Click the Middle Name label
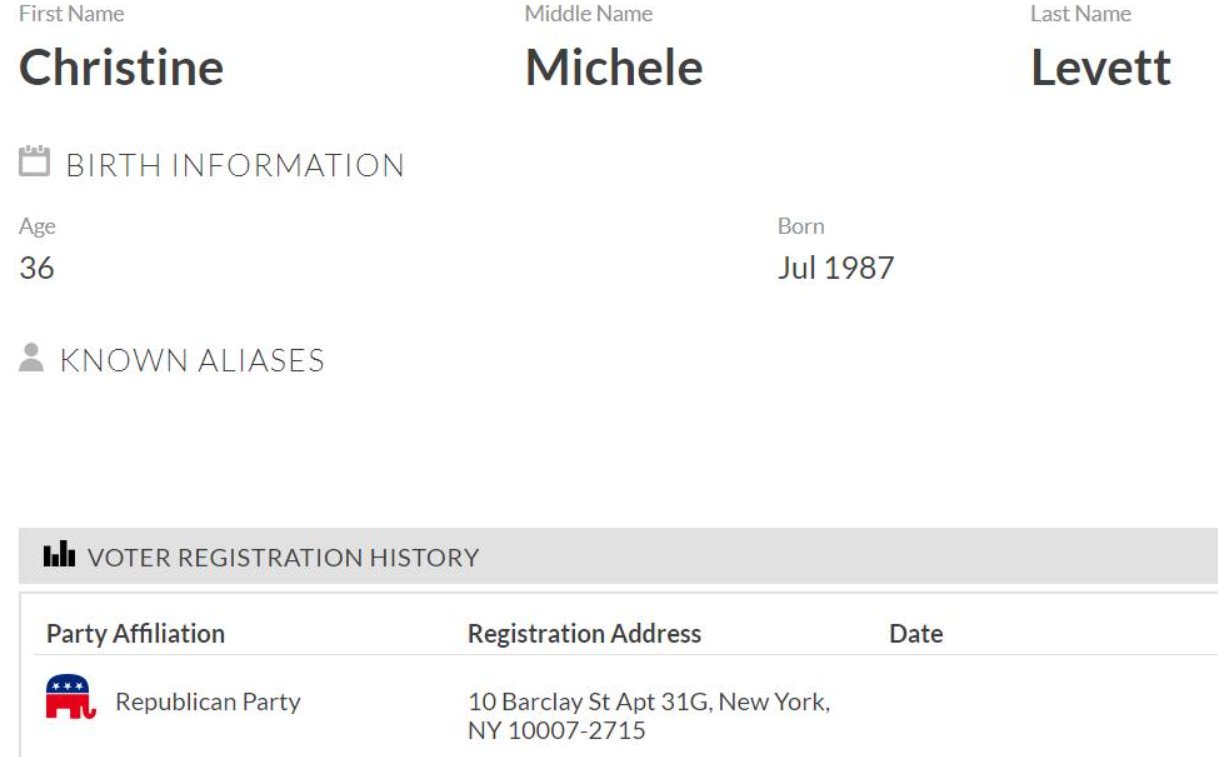Screen dimensions: 1218x757 [x=588, y=14]
